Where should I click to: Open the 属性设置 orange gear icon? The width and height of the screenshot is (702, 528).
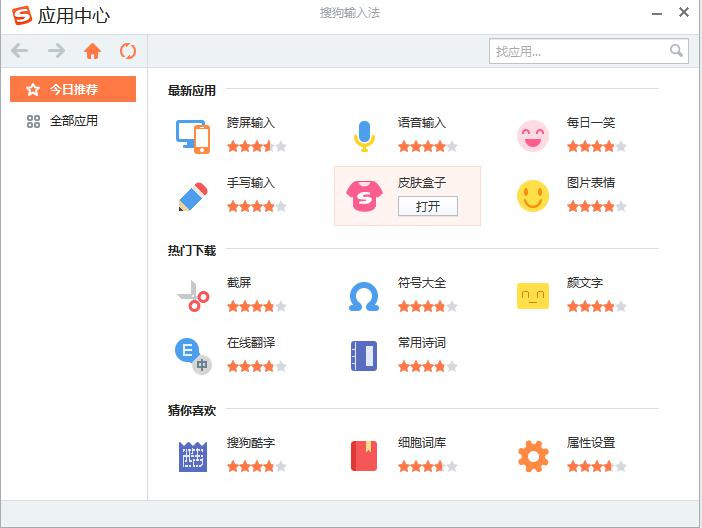click(x=533, y=456)
